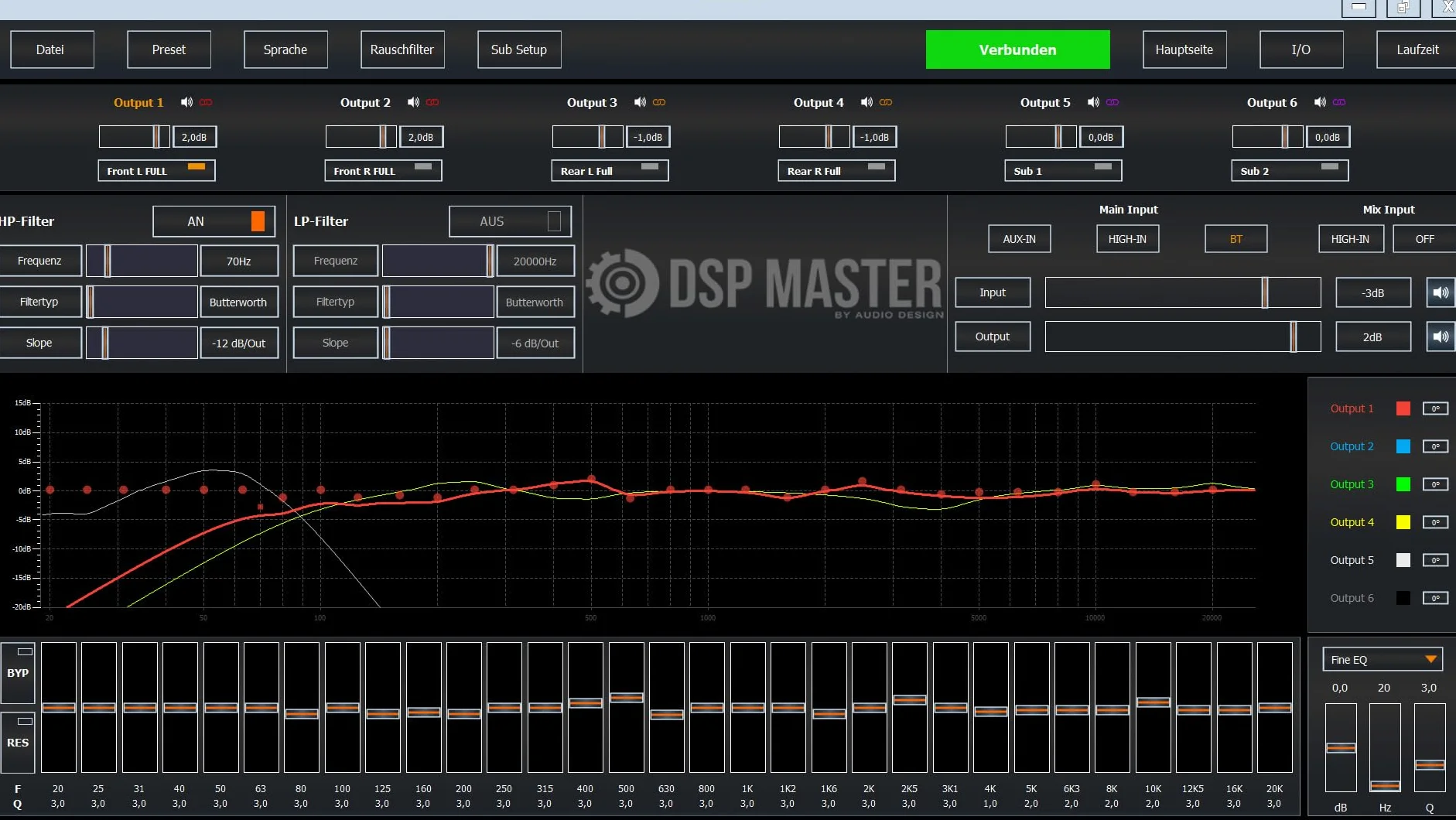Open the Preset menu
Screen dimensions: 1456x820
169,50
